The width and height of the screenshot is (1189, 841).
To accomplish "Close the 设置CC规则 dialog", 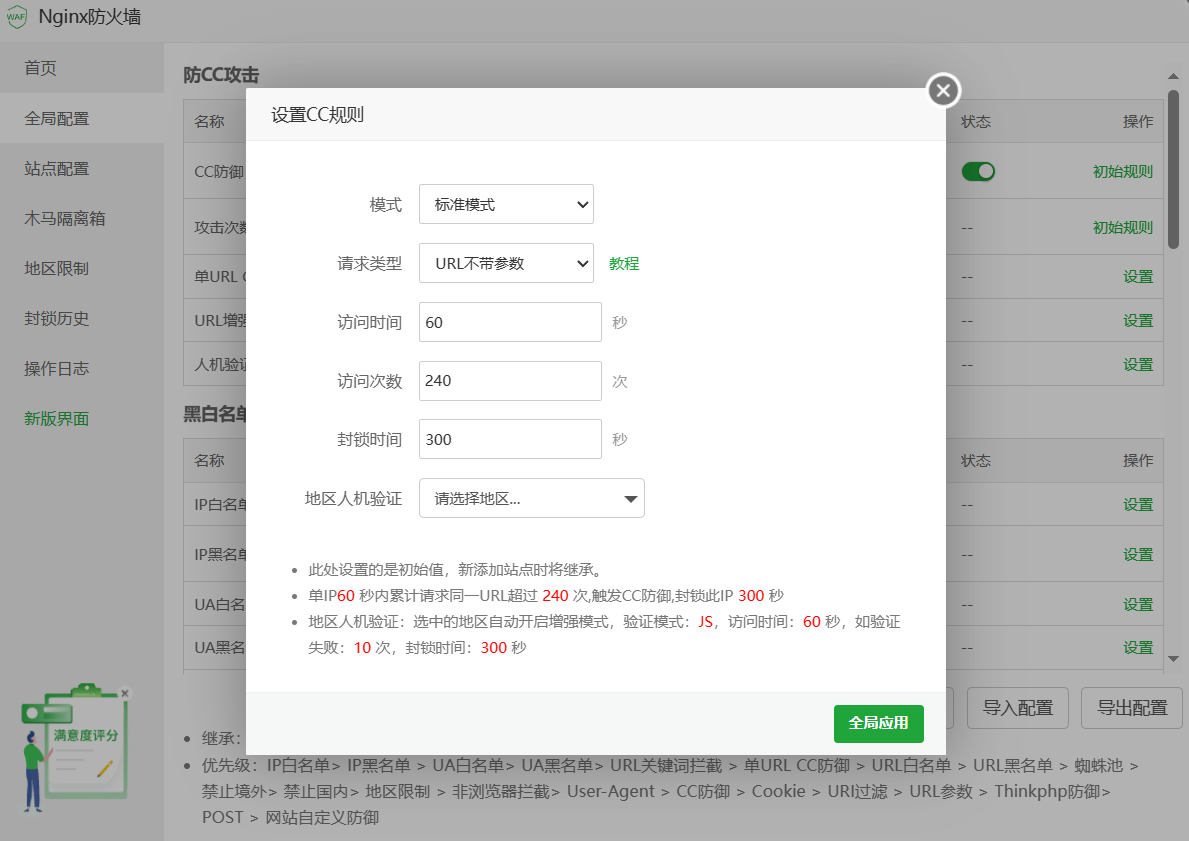I will click(943, 91).
